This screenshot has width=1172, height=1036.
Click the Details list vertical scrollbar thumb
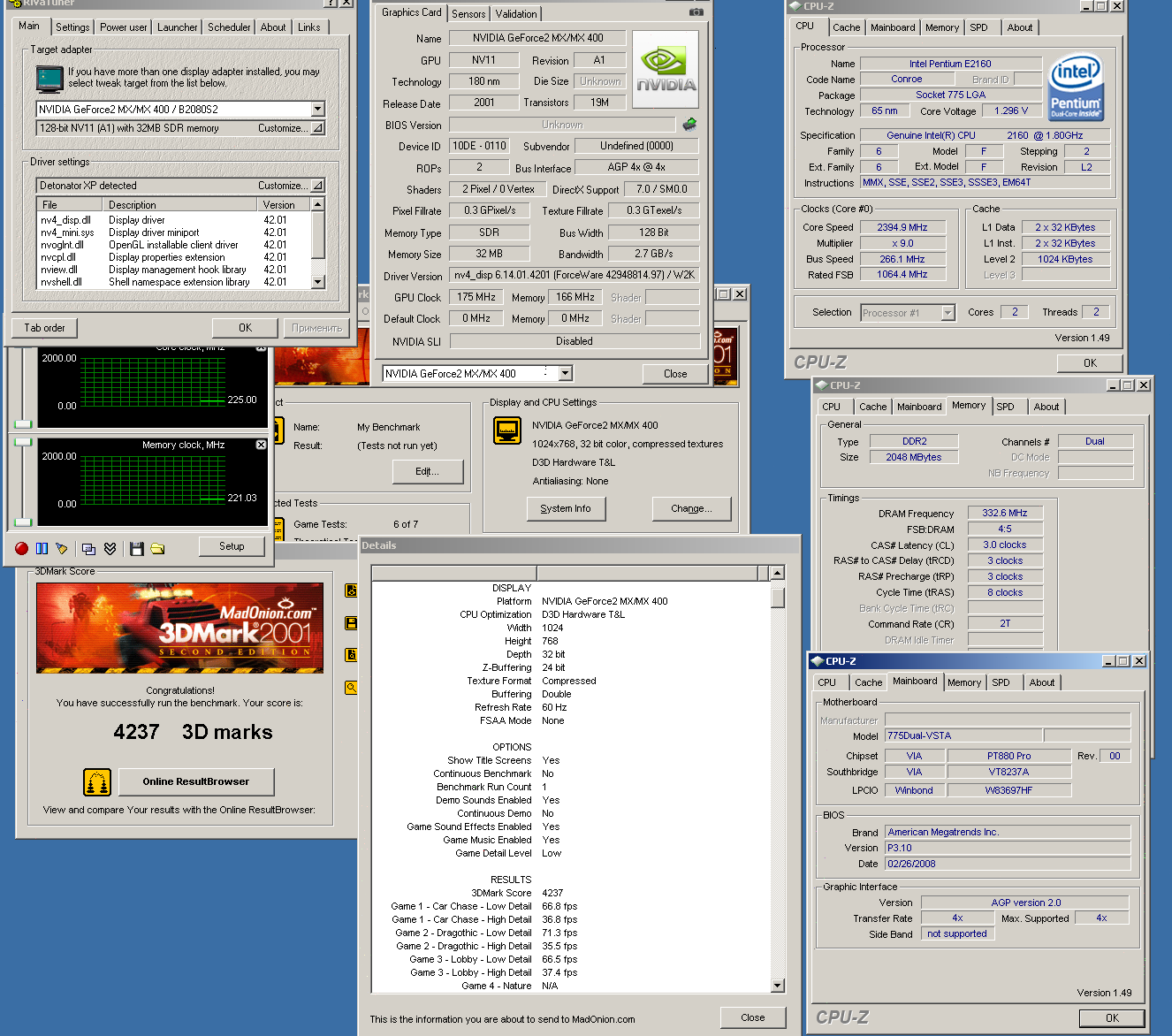(778, 598)
